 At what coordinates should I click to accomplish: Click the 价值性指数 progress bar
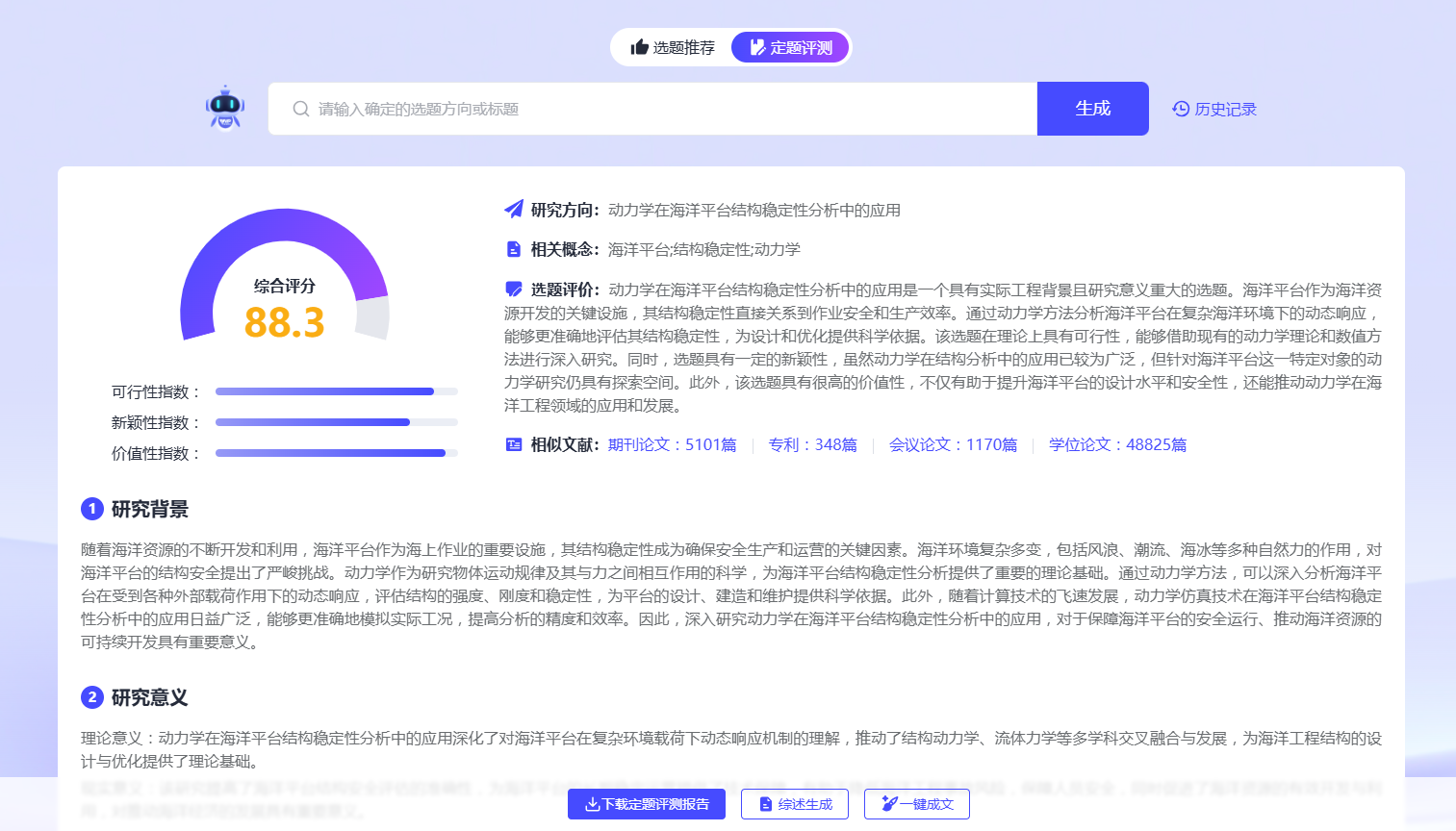(x=337, y=453)
